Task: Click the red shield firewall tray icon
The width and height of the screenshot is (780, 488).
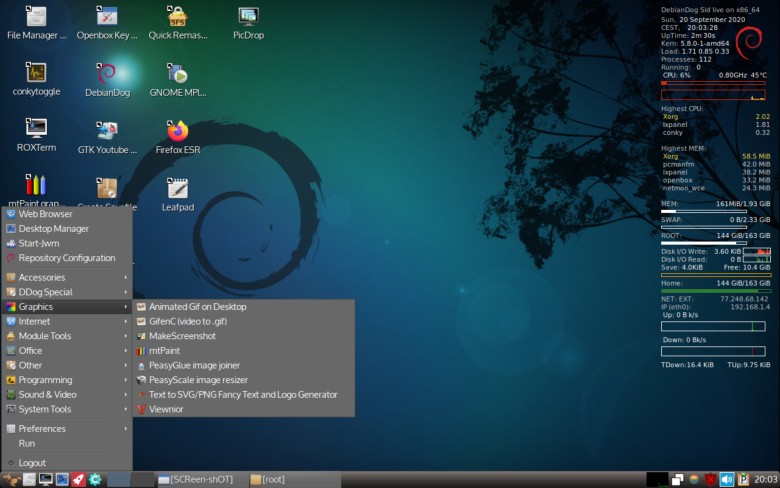Action: coord(710,480)
